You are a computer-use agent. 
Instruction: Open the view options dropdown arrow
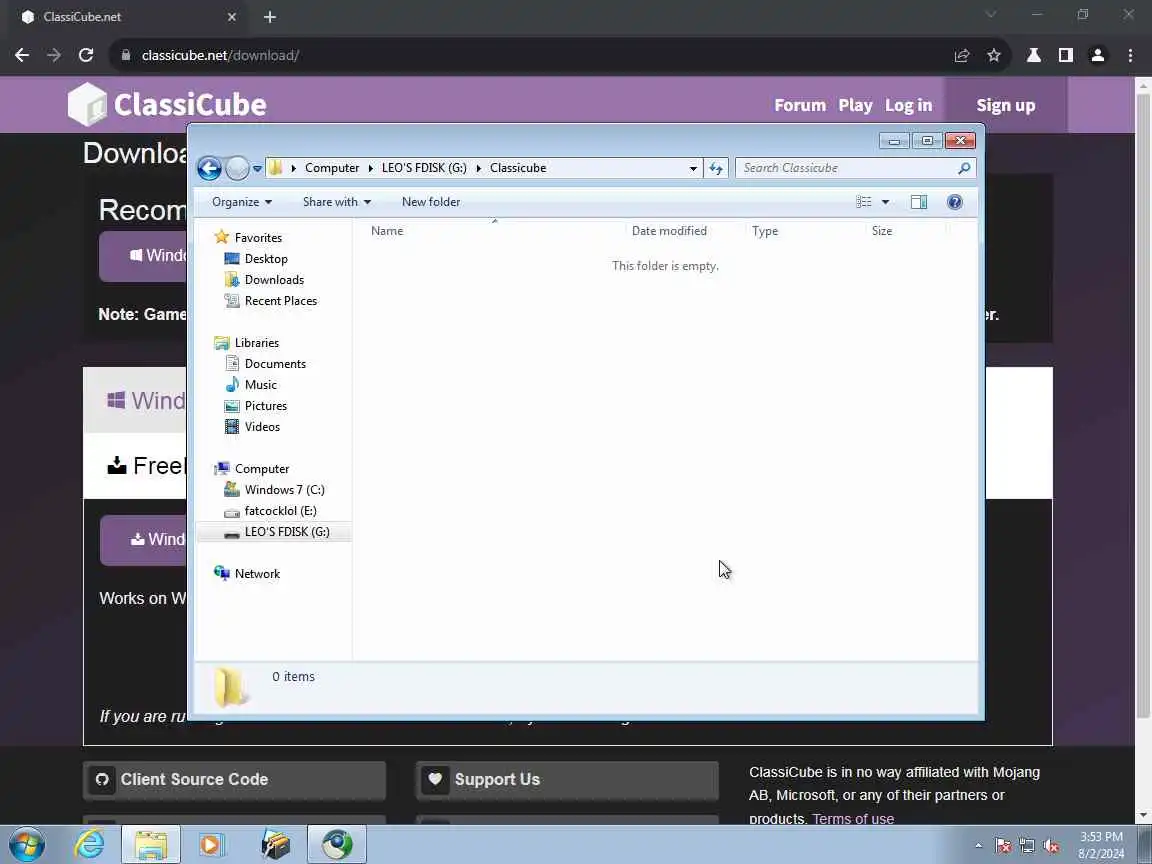885,202
